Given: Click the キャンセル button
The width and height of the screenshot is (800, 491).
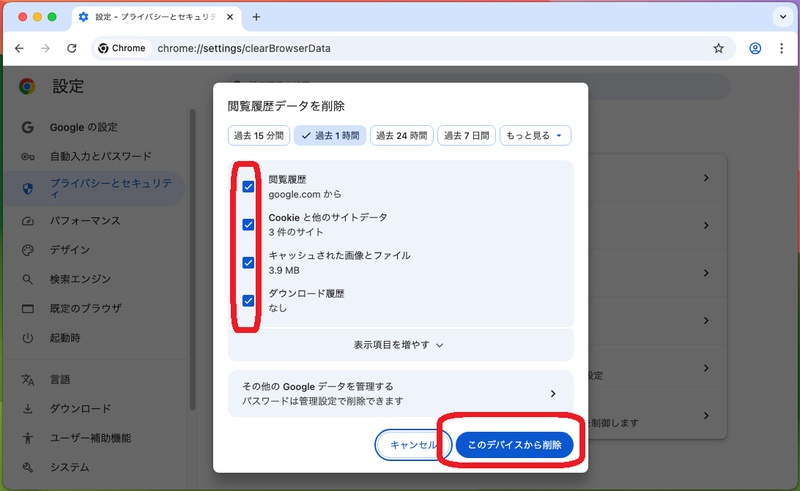Looking at the screenshot, I should (x=413, y=445).
